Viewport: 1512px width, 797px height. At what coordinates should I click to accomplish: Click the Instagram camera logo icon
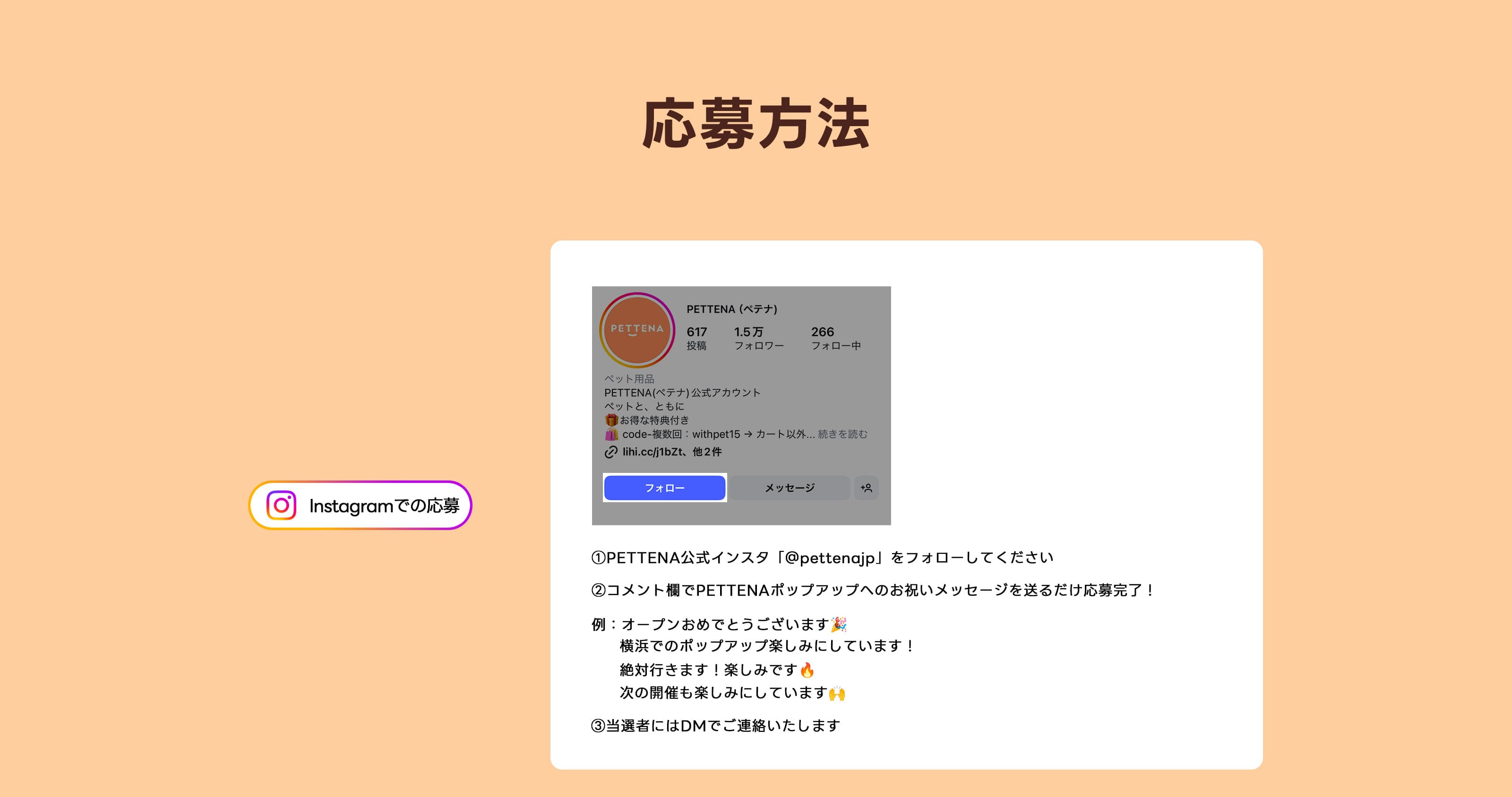click(281, 506)
